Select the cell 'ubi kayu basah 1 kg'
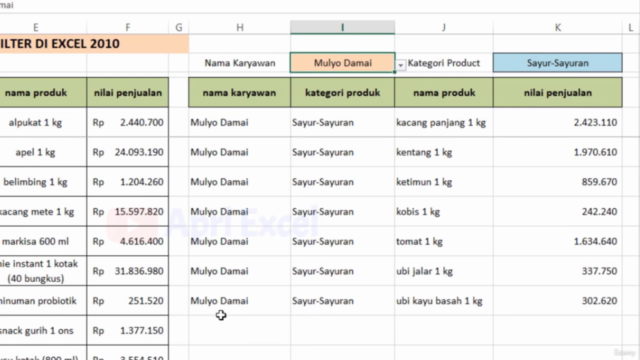The width and height of the screenshot is (640, 360). tap(444, 301)
